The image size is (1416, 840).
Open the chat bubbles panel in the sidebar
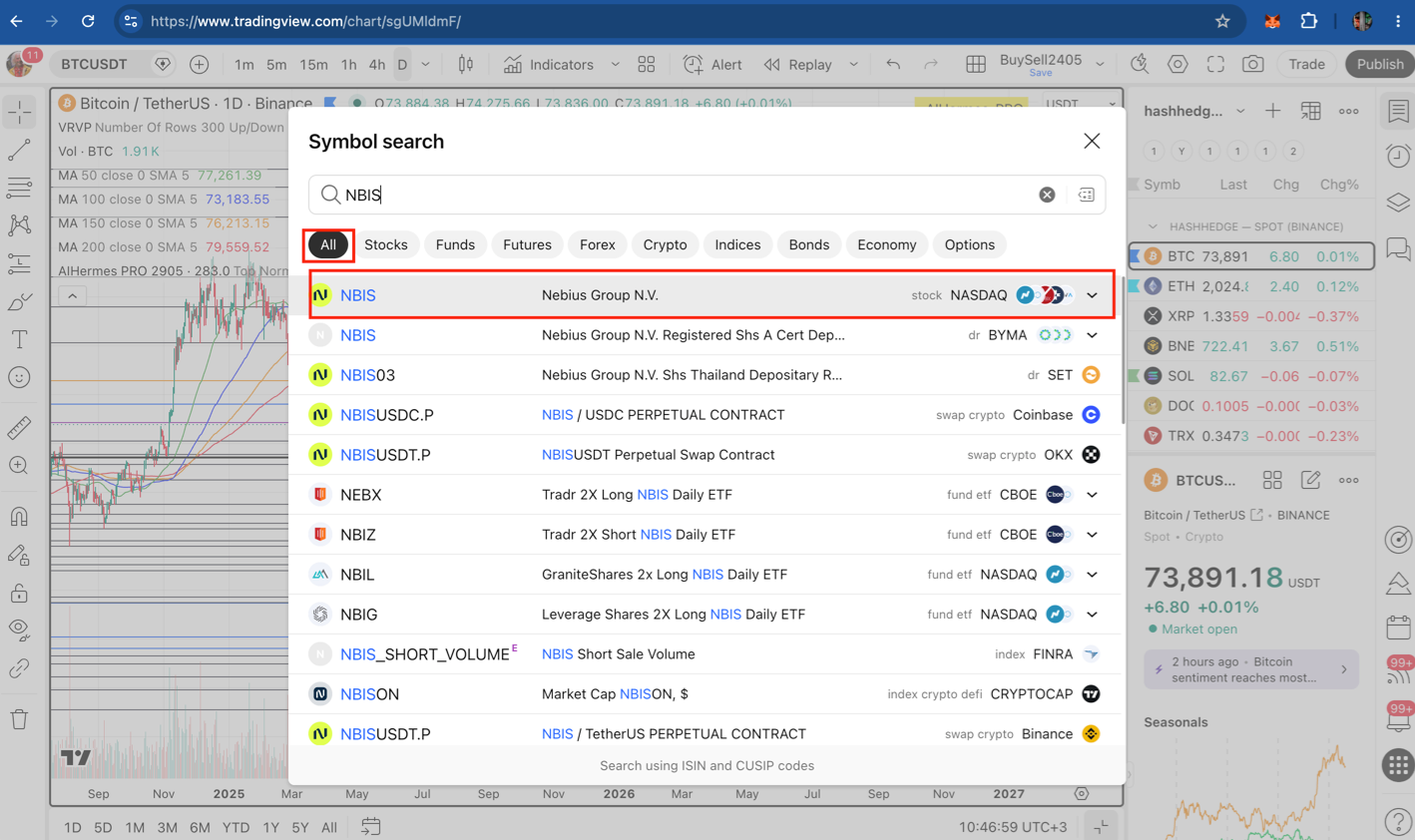point(1398,248)
